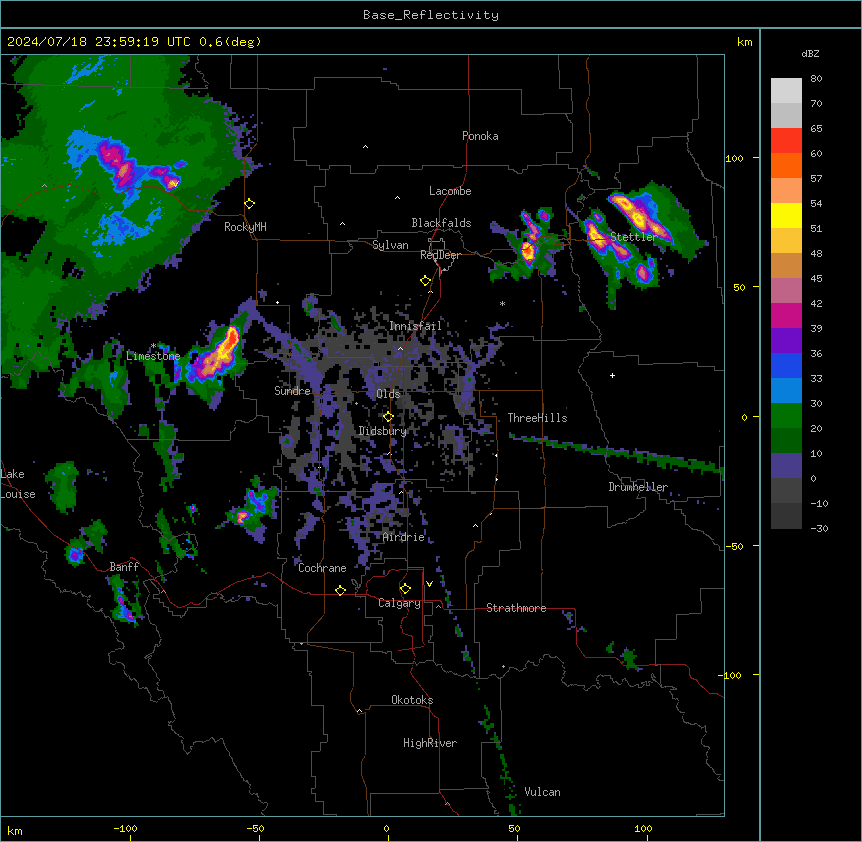The height and width of the screenshot is (842, 862).
Task: Select the magenta 42-39 dBZ legend swatch
Action: click(x=786, y=315)
